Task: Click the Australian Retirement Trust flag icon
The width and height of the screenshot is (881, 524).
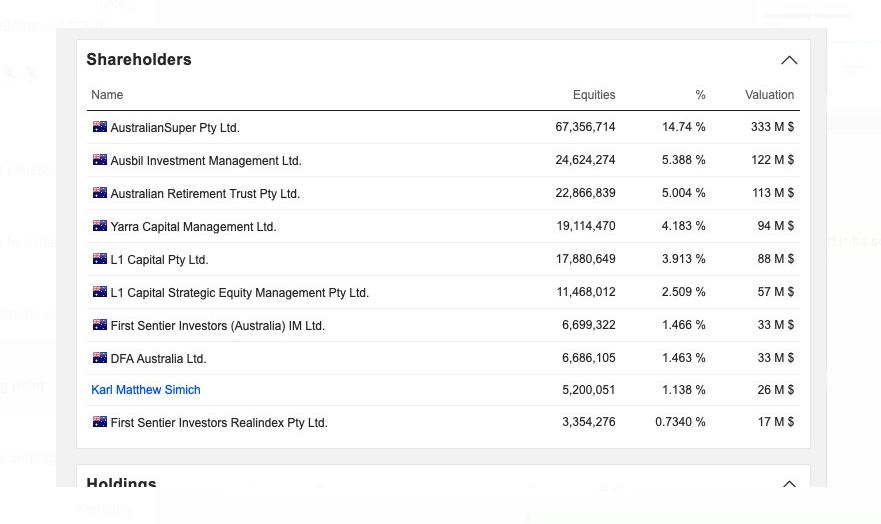Action: tap(100, 193)
